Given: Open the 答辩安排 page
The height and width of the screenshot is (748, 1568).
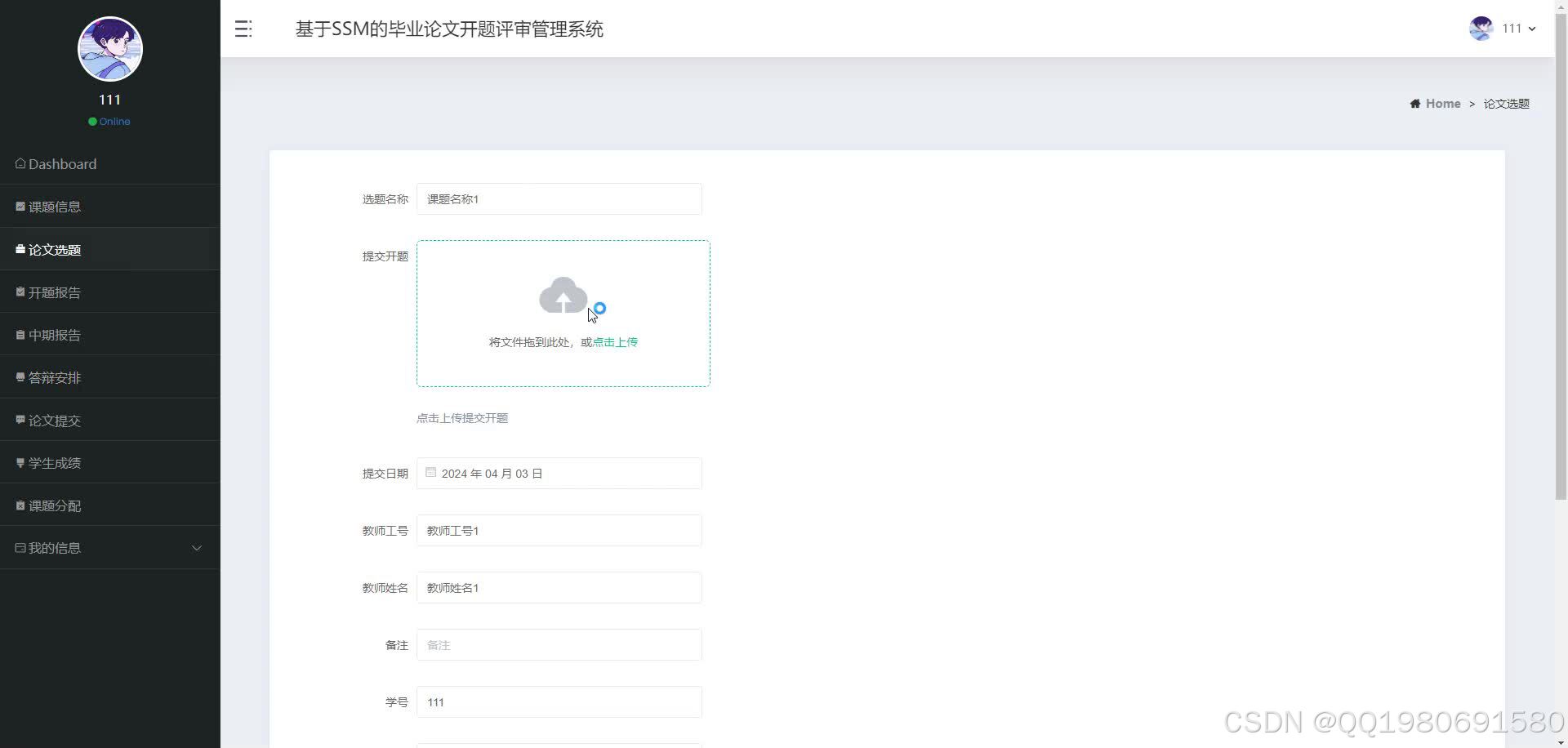Looking at the screenshot, I should 53,376.
